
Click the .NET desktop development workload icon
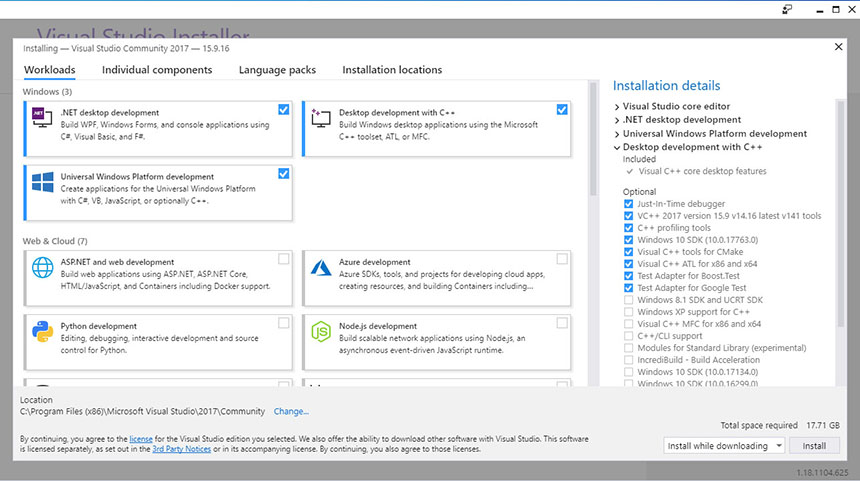42,117
